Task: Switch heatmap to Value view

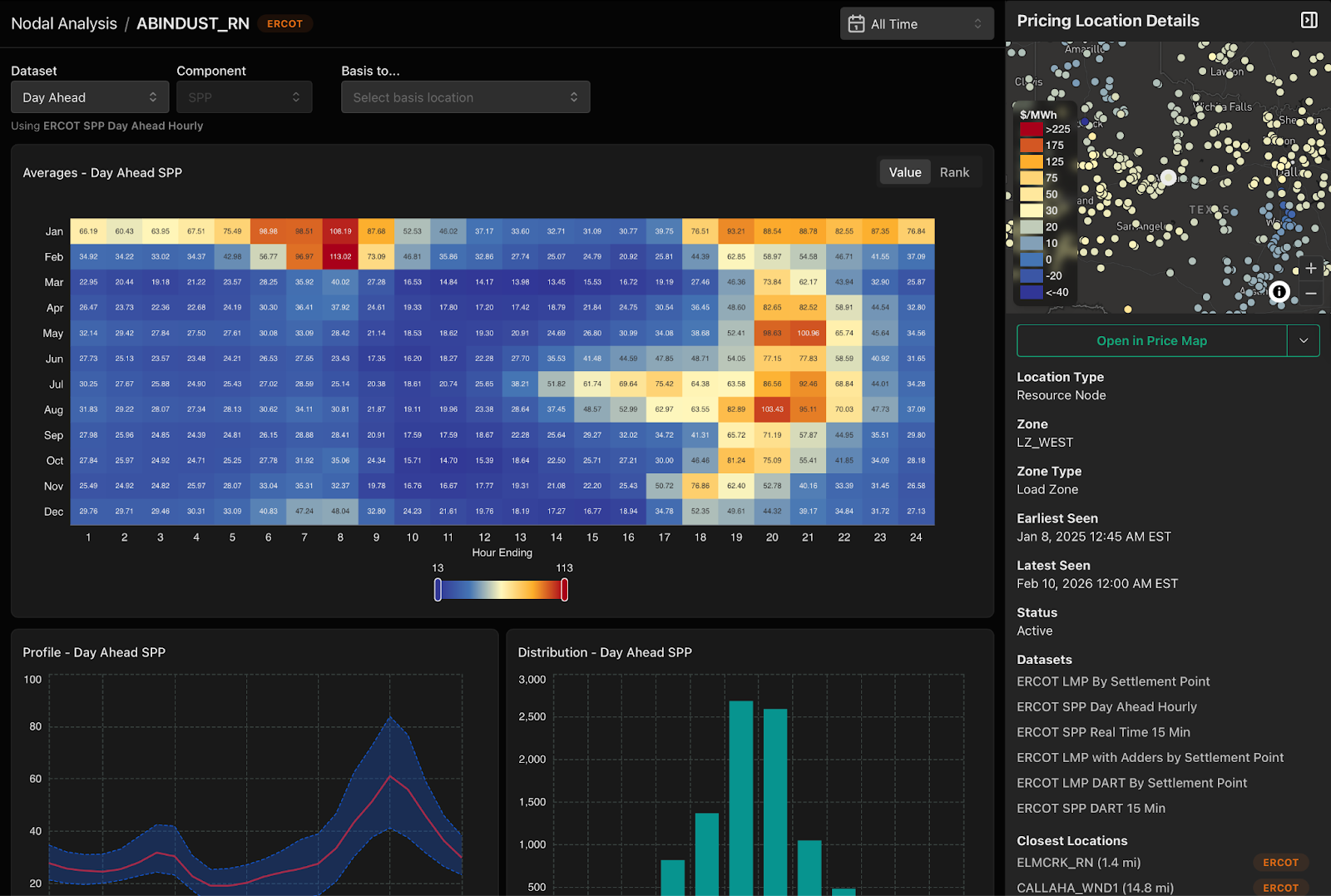Action: tap(905, 172)
